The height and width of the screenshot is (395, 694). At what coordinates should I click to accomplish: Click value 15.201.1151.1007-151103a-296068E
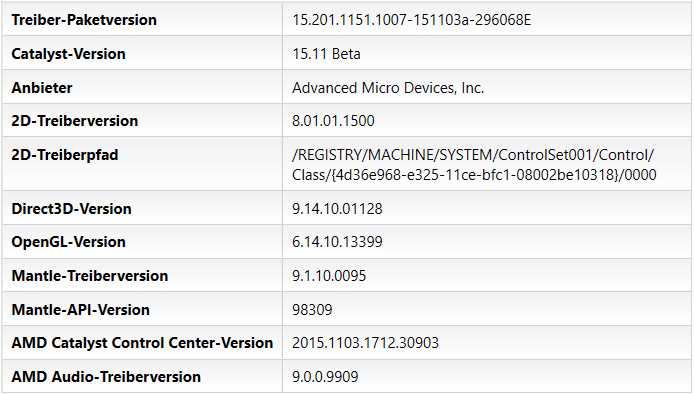tap(412, 20)
